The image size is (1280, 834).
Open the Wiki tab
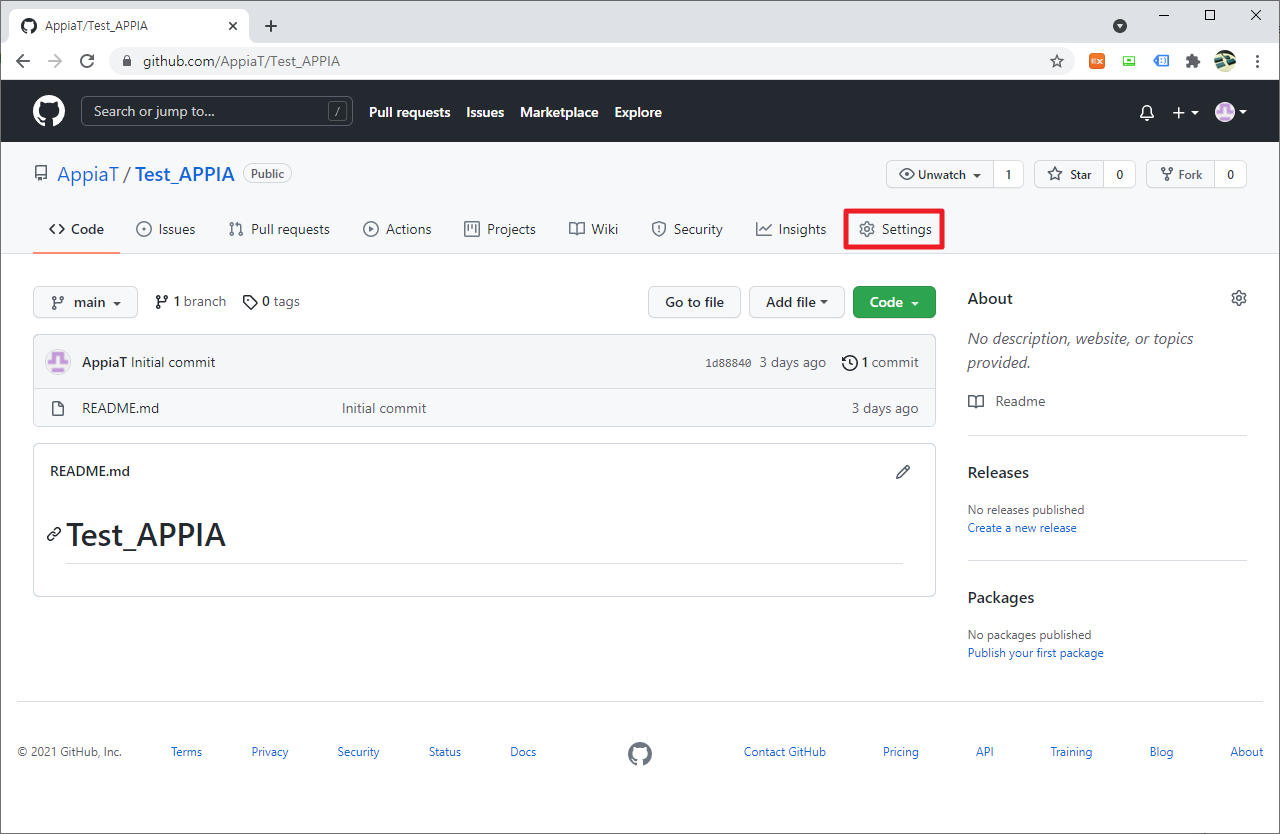click(594, 229)
